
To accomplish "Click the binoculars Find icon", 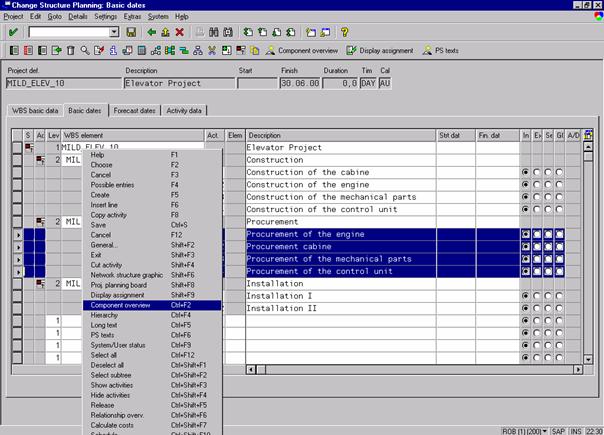I will click(x=214, y=32).
